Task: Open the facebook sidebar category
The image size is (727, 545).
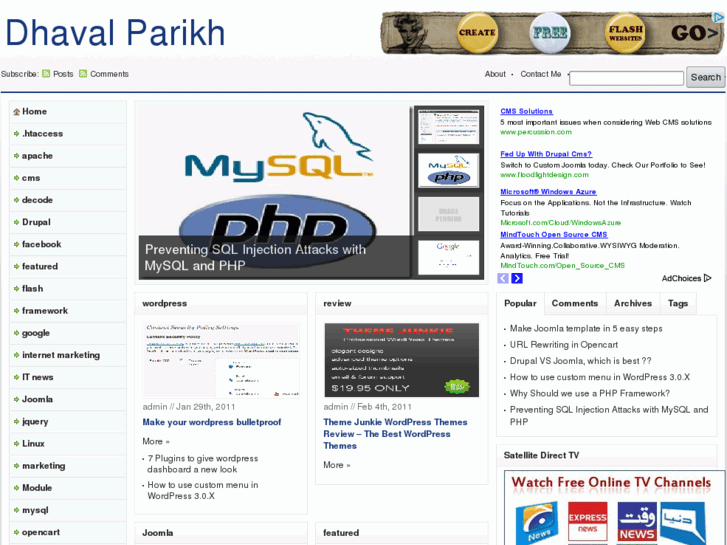Action: tap(68, 244)
